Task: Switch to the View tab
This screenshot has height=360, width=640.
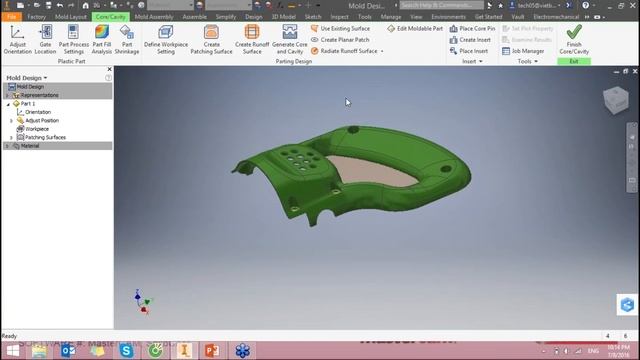Action: point(416,17)
